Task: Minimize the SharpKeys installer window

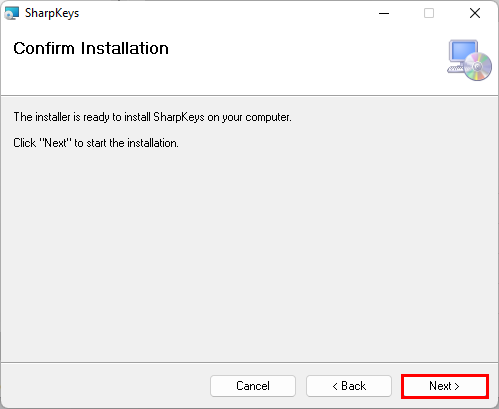Action: click(384, 13)
